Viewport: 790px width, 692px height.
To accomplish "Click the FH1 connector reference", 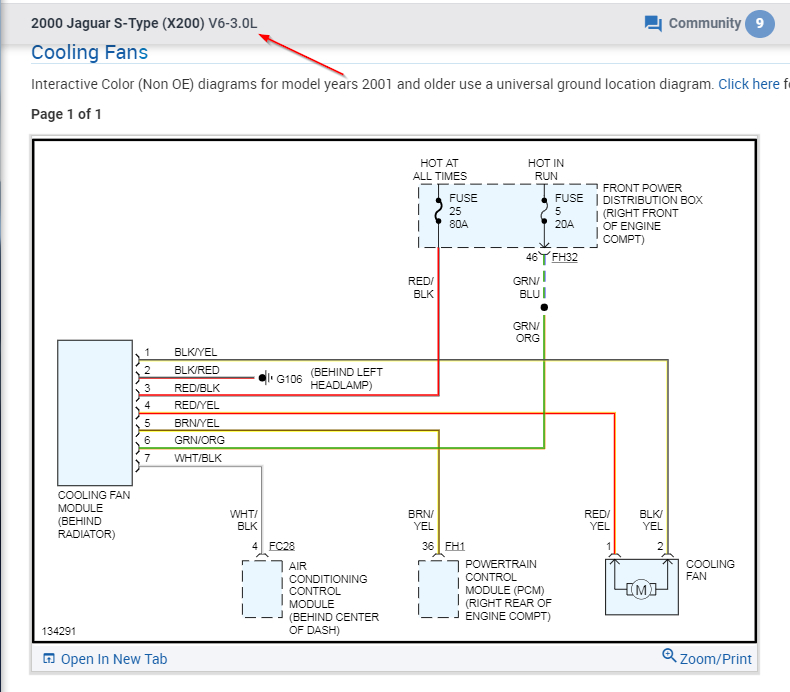I will click(454, 546).
